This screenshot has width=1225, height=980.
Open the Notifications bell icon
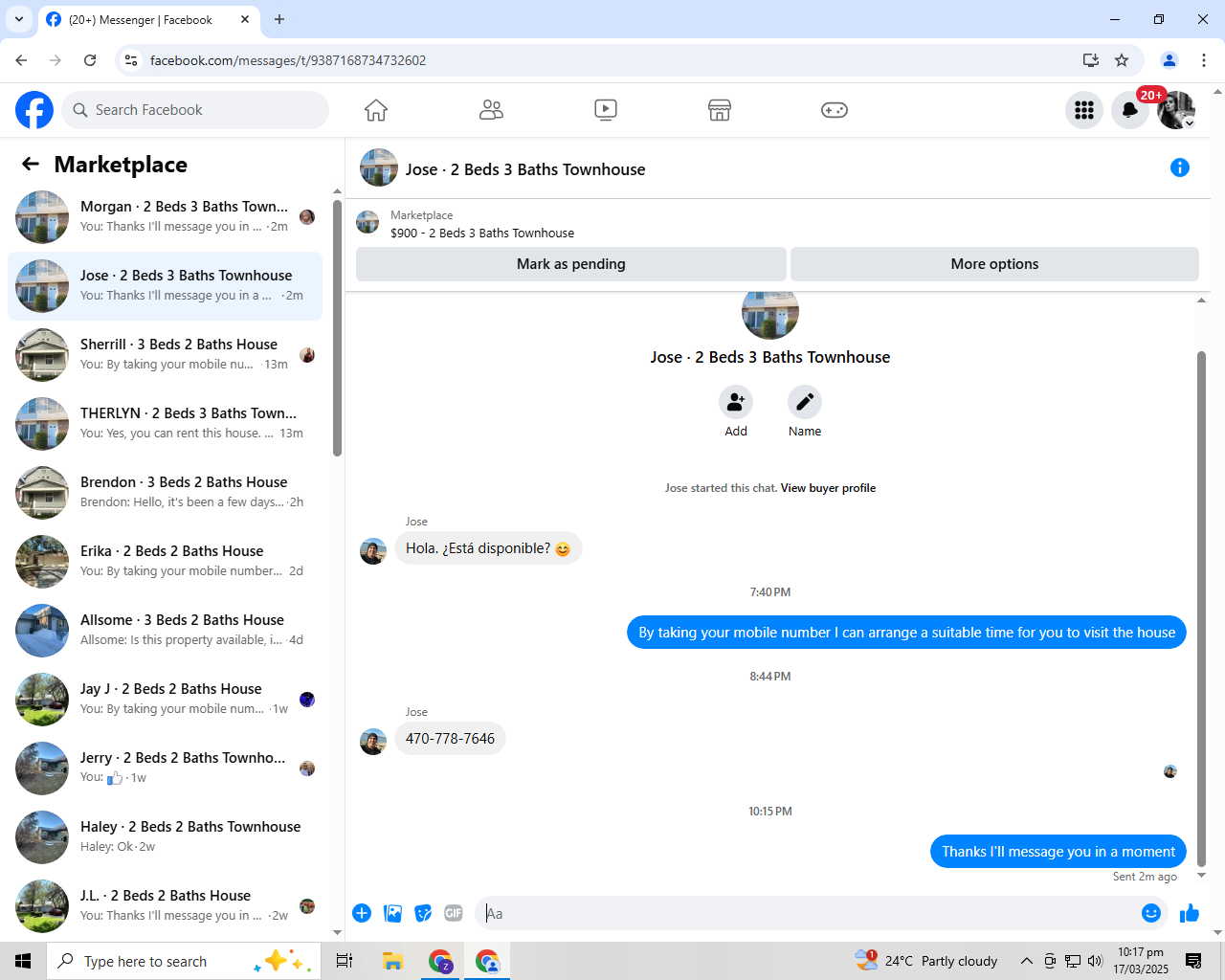1130,110
